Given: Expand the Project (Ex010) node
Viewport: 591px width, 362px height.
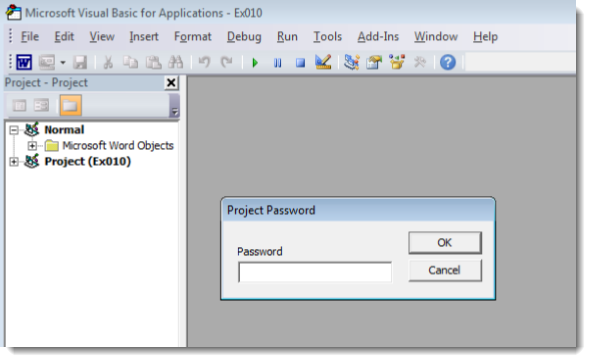Looking at the screenshot, I should 14,162.
